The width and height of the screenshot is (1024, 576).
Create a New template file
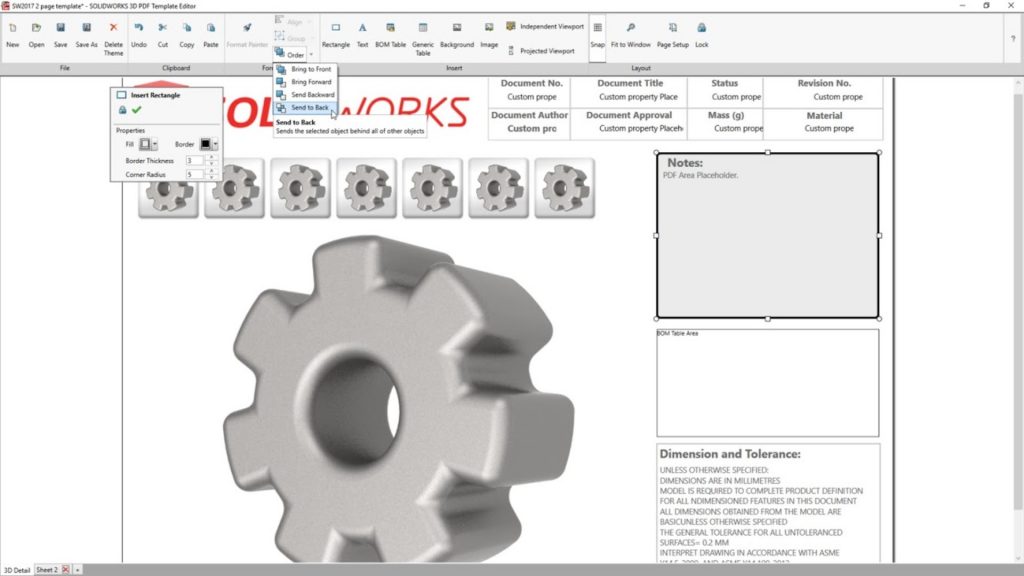pos(12,35)
